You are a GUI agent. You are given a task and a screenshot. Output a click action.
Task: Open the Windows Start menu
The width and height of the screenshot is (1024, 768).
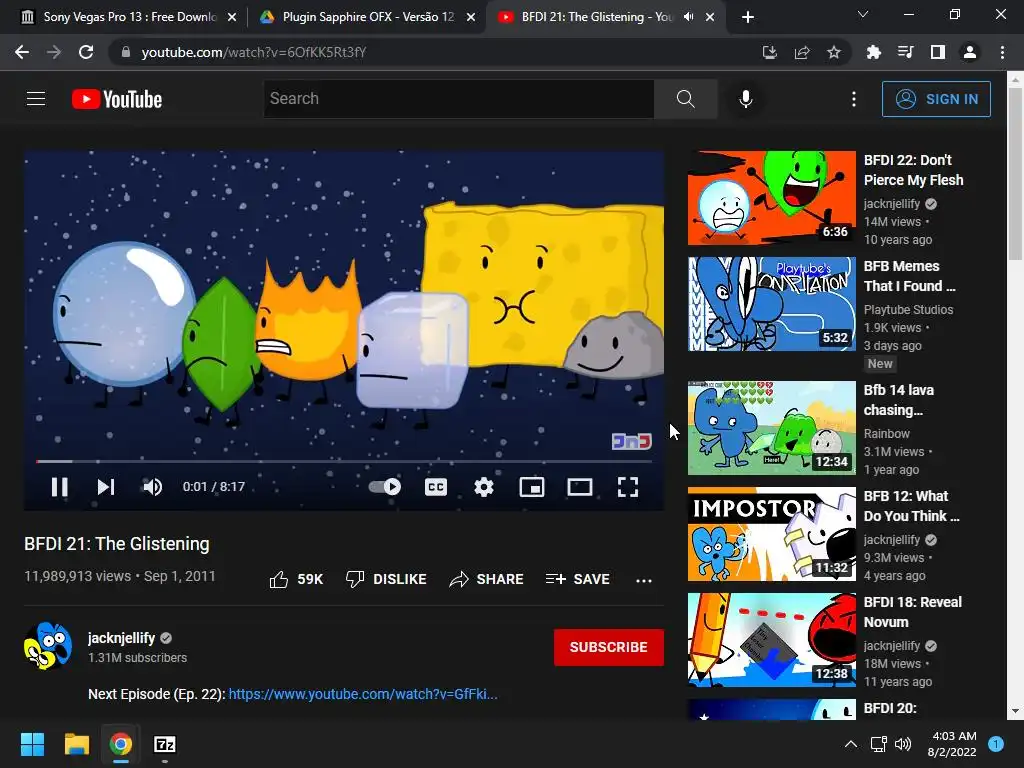point(32,744)
